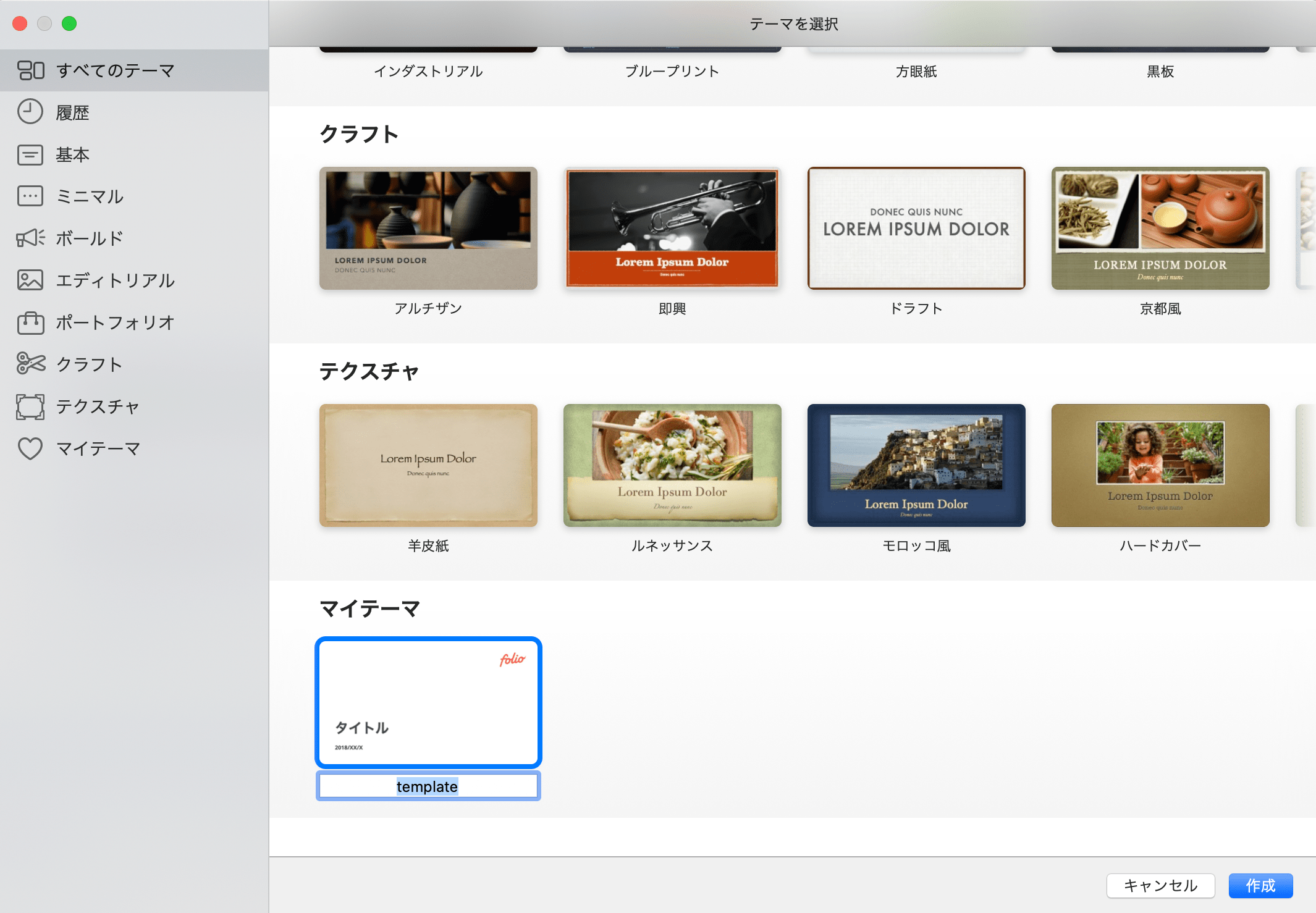
Task: Click the green zoom window button
Action: [x=69, y=23]
